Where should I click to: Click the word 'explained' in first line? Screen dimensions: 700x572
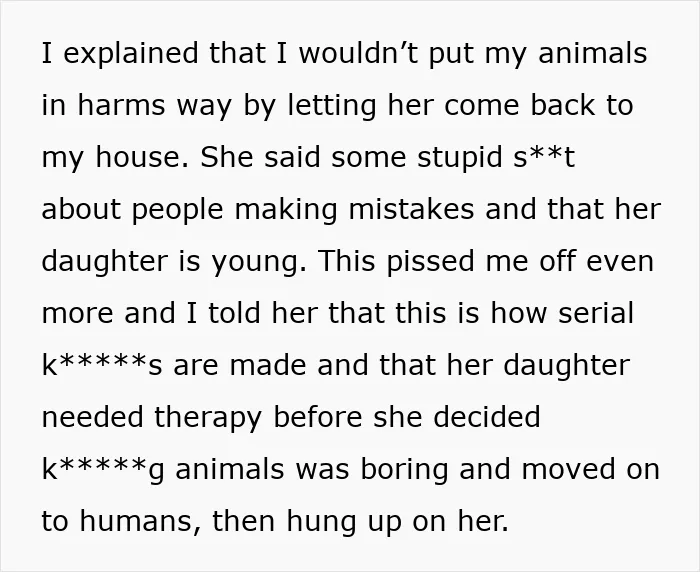[x=131, y=54]
